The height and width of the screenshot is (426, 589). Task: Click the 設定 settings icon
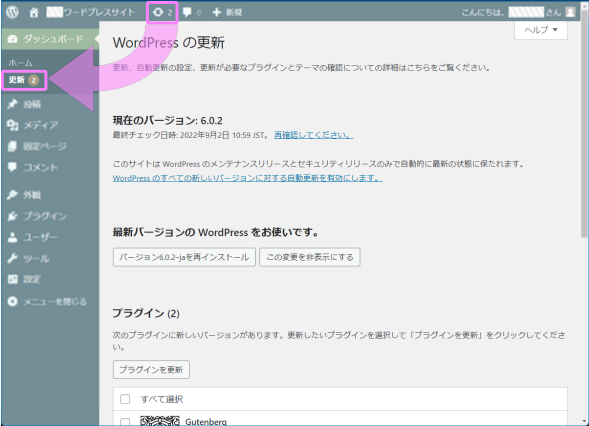13,279
